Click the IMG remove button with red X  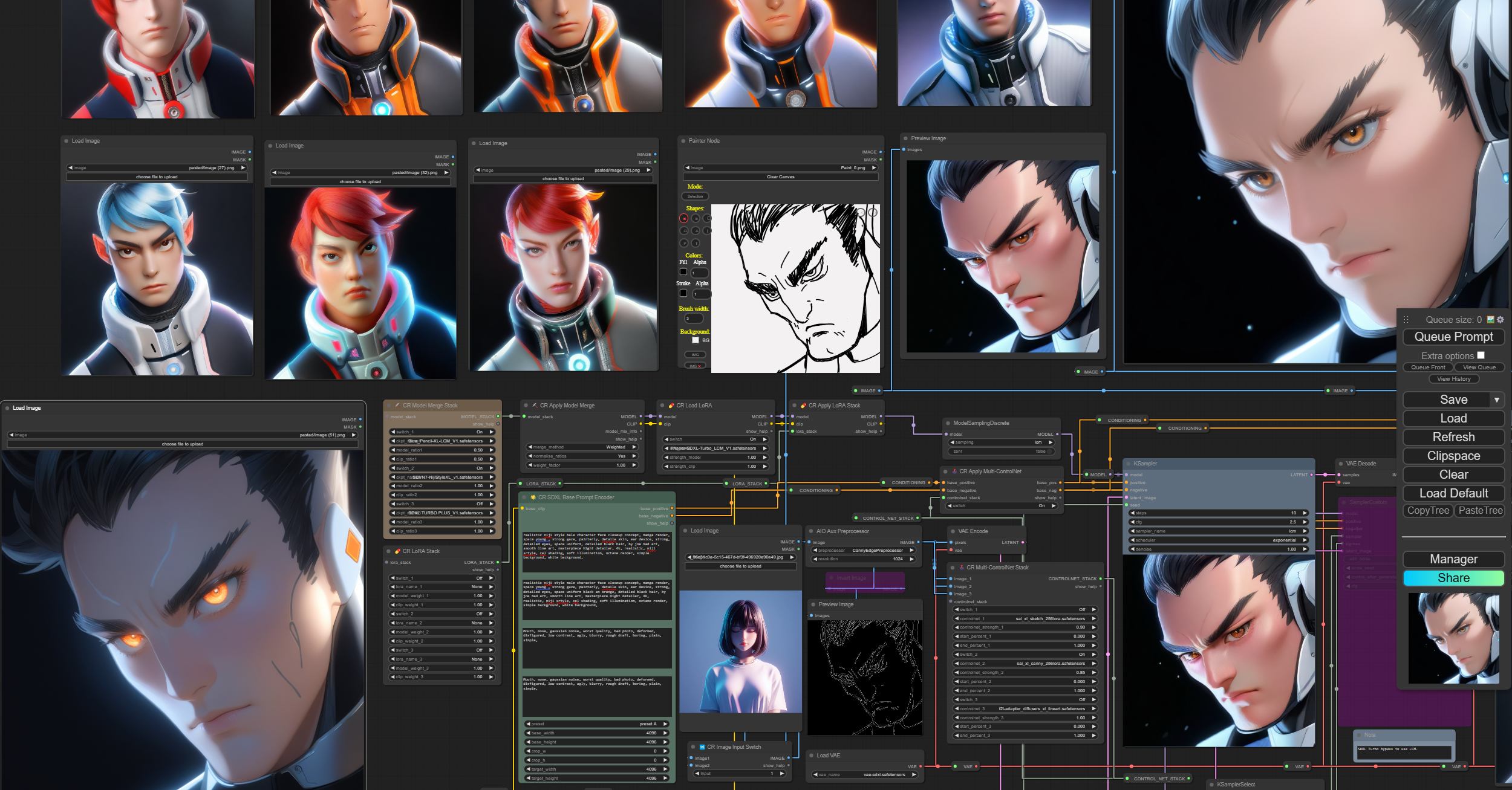click(696, 366)
